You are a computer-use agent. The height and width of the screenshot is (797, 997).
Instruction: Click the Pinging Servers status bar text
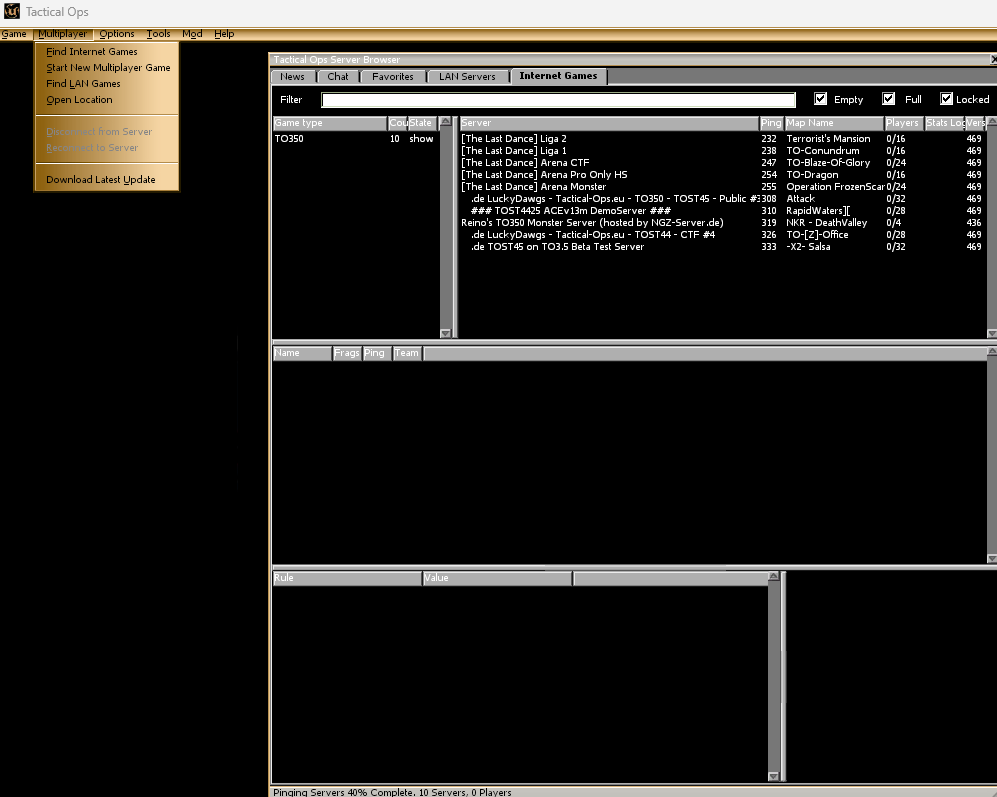392,792
